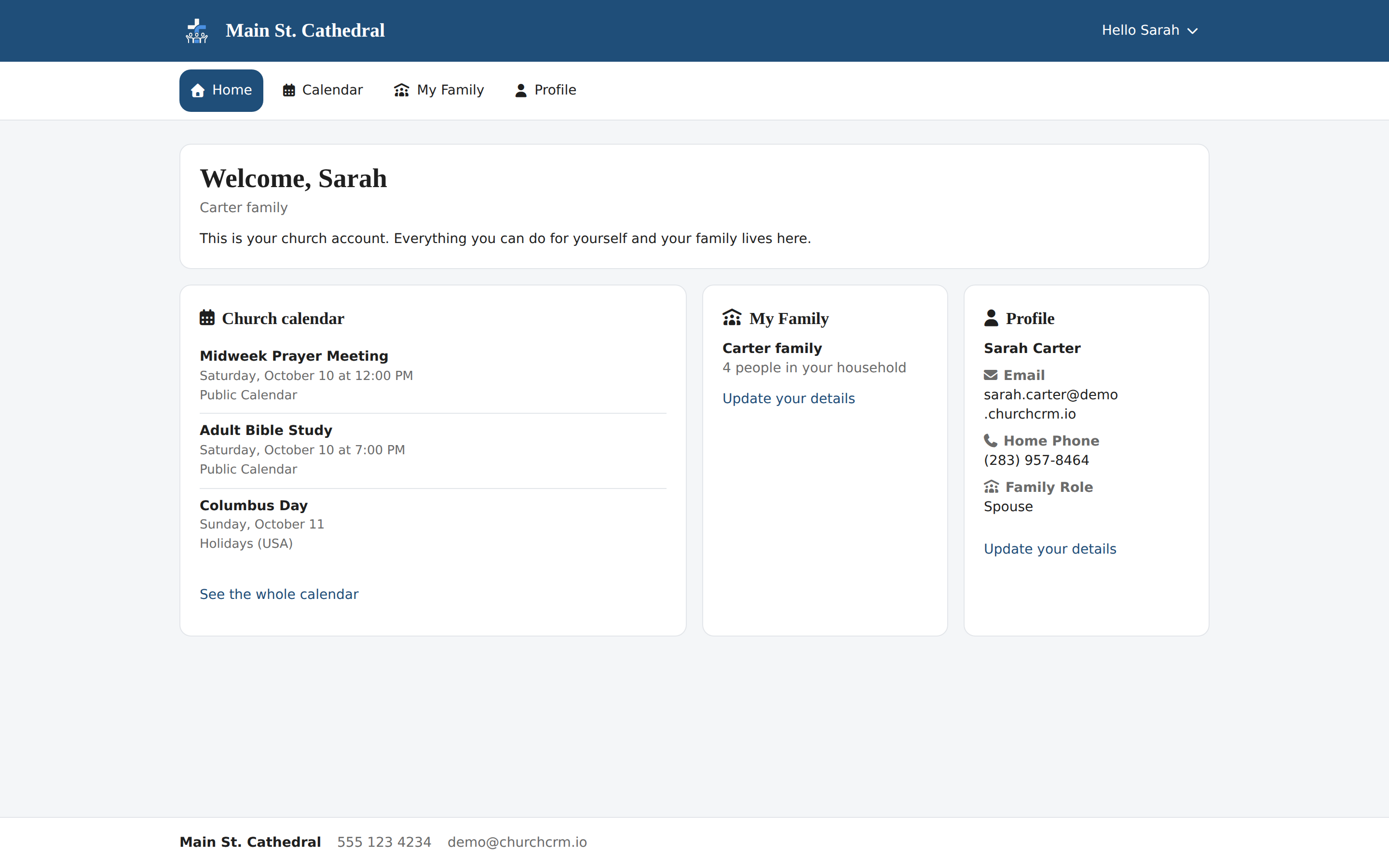The image size is (1389, 868).
Task: Click the Sunday, October 11 date text
Action: [x=262, y=524]
